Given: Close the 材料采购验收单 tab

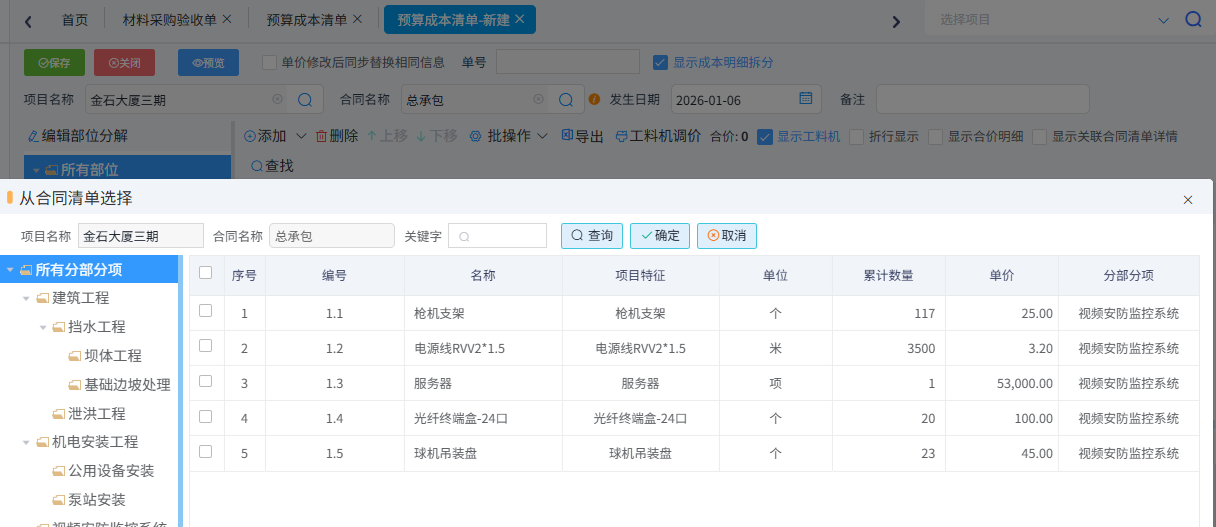Looking at the screenshot, I should 227,19.
